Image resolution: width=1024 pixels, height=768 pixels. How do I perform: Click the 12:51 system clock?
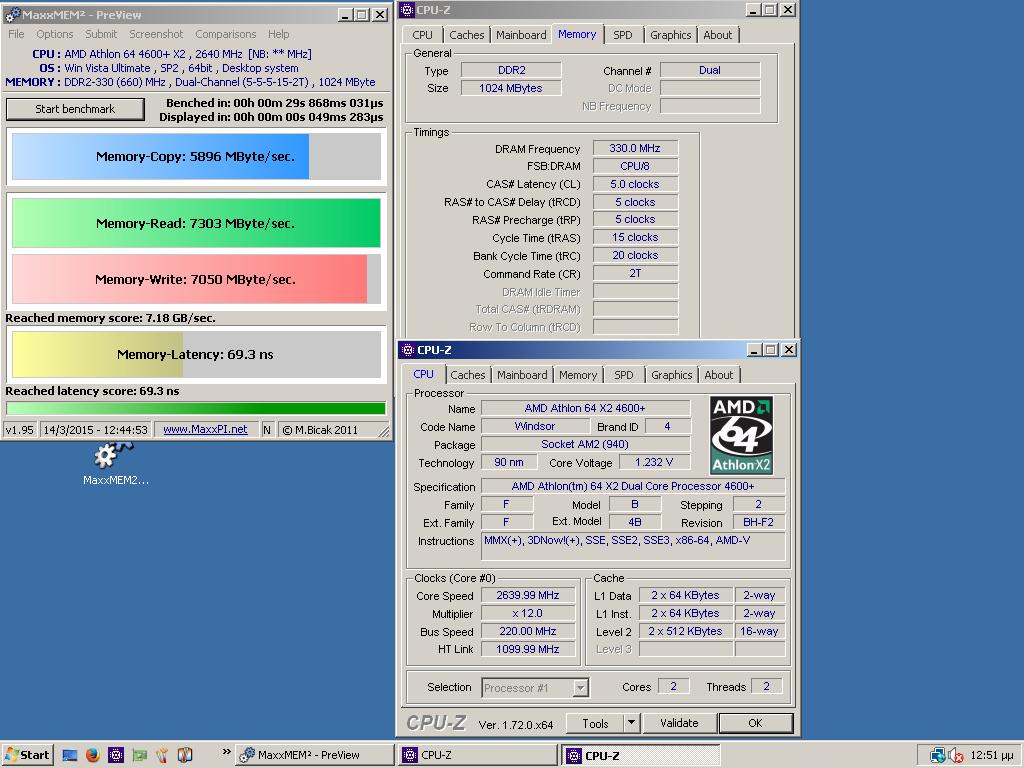pyautogui.click(x=992, y=756)
